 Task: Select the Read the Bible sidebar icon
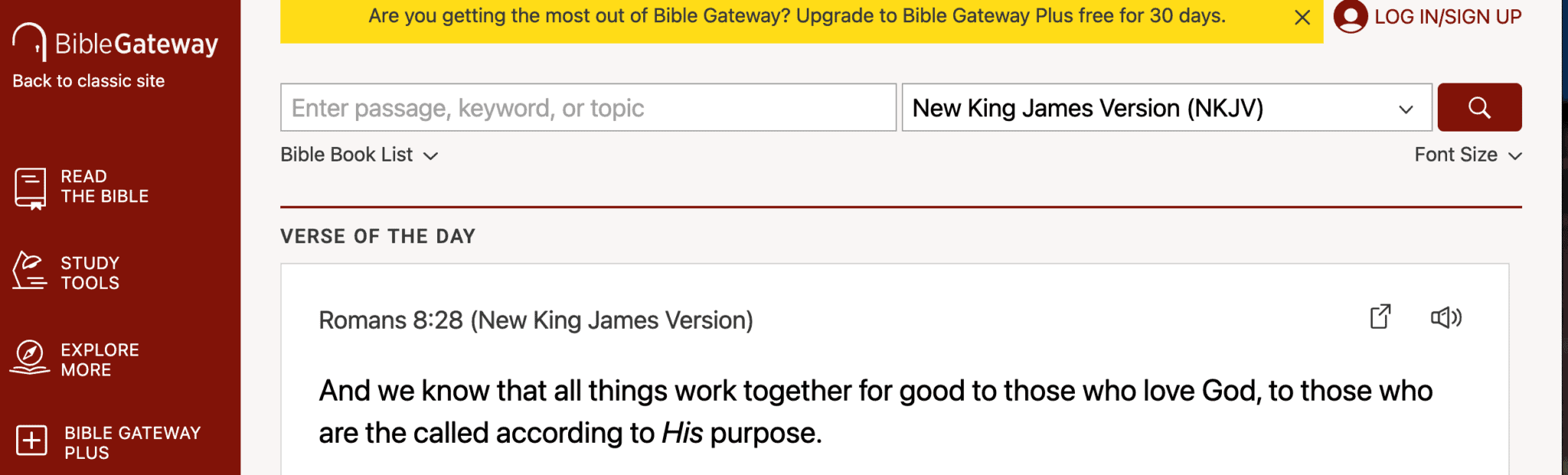click(x=29, y=186)
